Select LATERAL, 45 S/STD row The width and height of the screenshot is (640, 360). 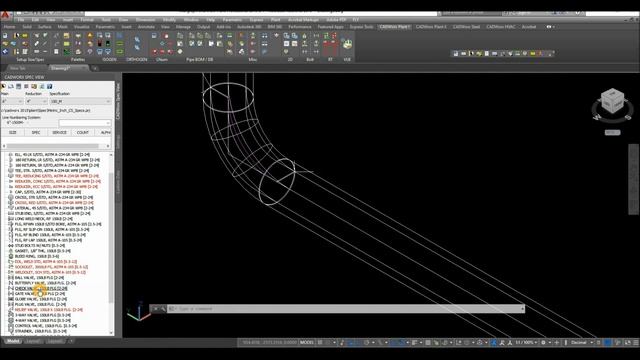(x=52, y=208)
